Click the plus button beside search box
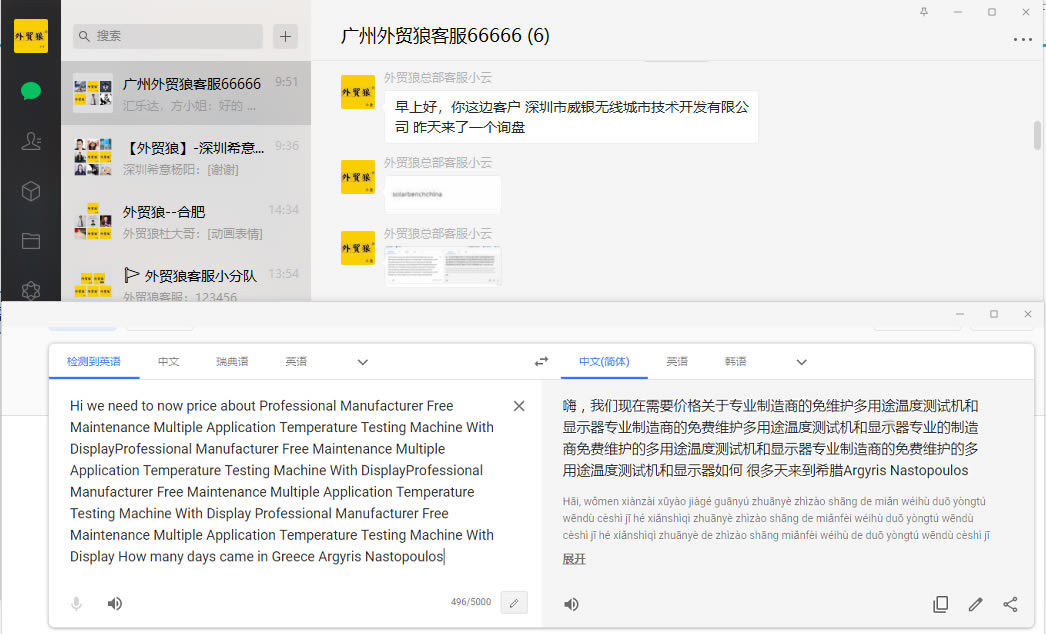This screenshot has width=1046, height=634. (286, 36)
